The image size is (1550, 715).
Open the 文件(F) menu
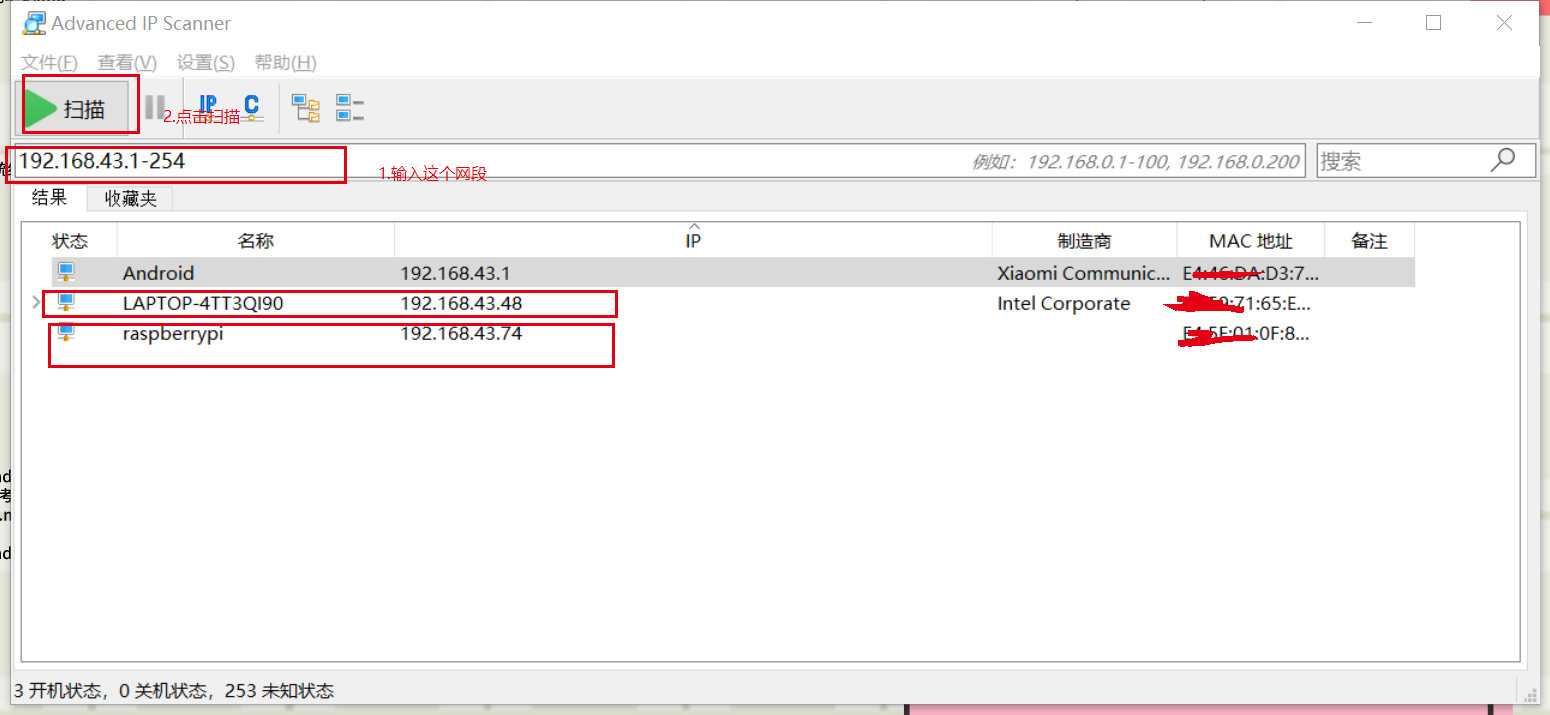(x=49, y=62)
